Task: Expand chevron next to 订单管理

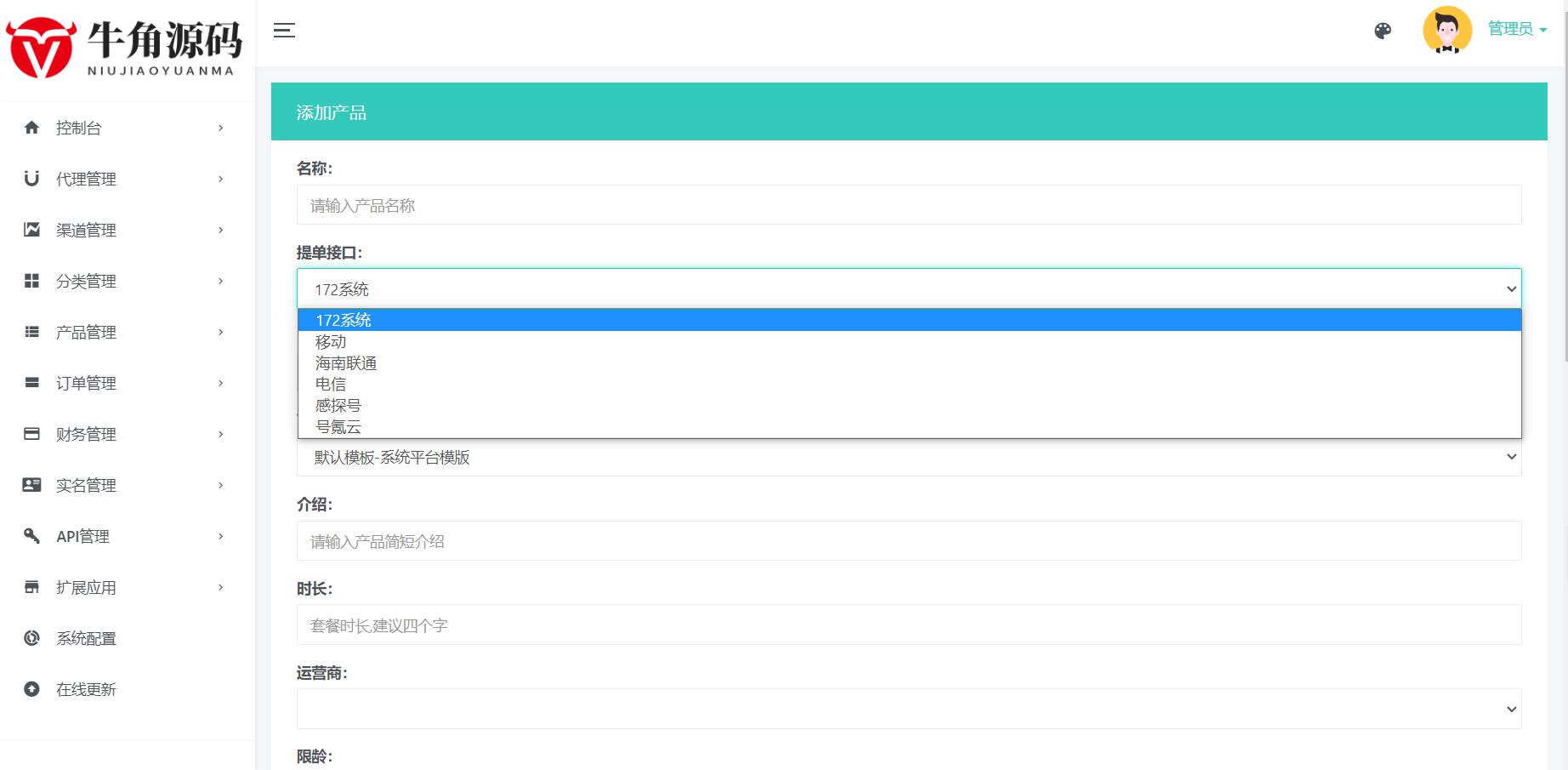Action: pyautogui.click(x=221, y=383)
